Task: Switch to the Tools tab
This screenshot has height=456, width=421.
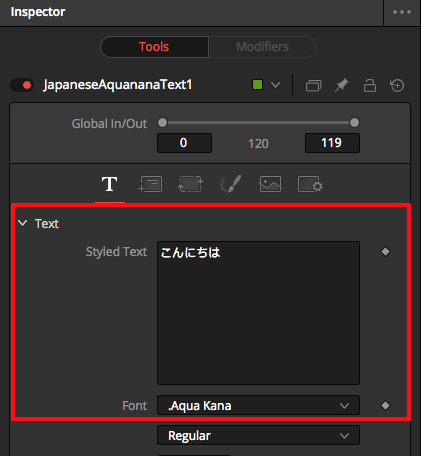Action: [154, 47]
